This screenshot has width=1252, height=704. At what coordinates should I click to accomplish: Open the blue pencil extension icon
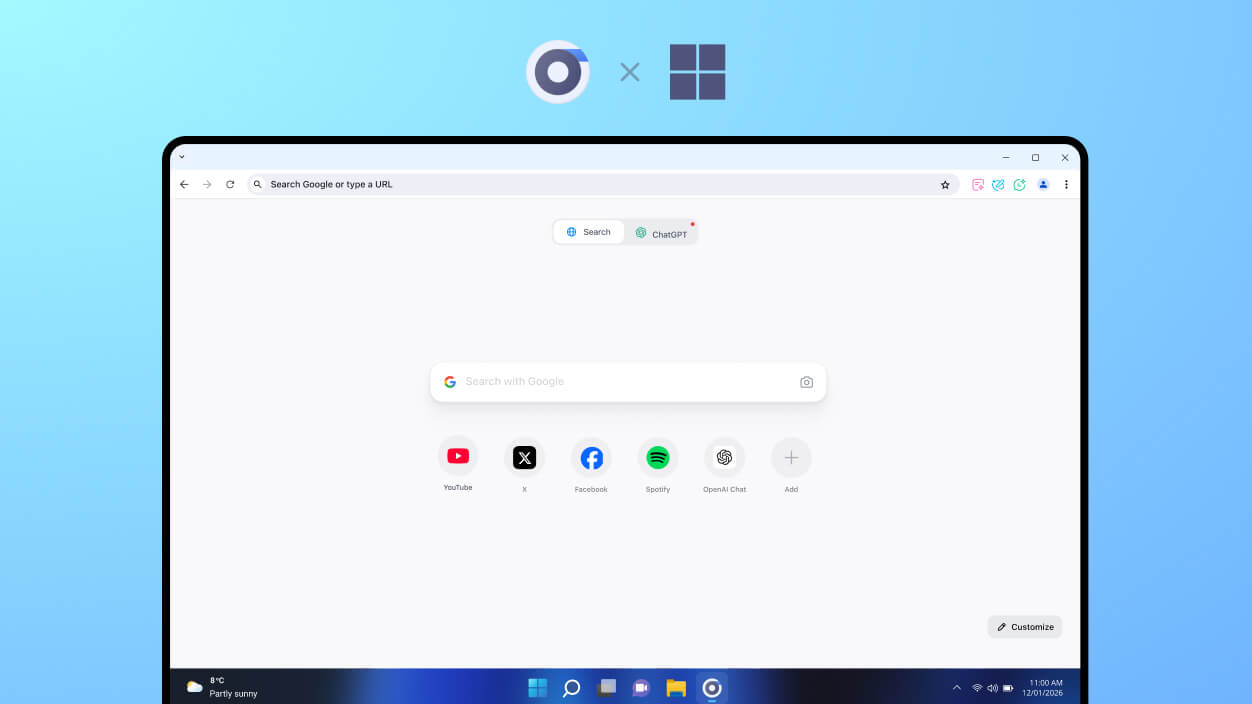tap(998, 184)
